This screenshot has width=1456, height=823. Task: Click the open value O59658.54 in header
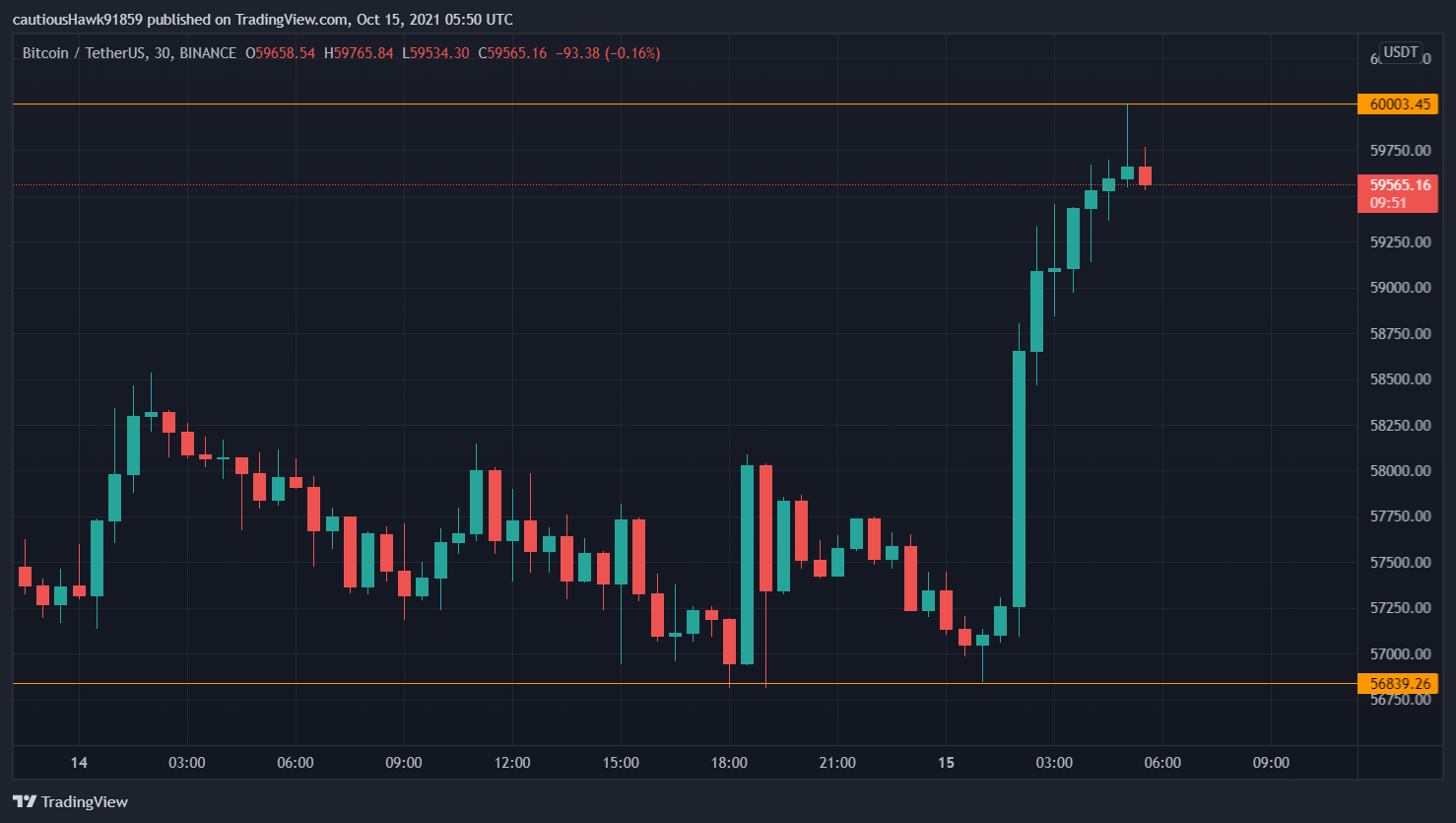pos(281,53)
